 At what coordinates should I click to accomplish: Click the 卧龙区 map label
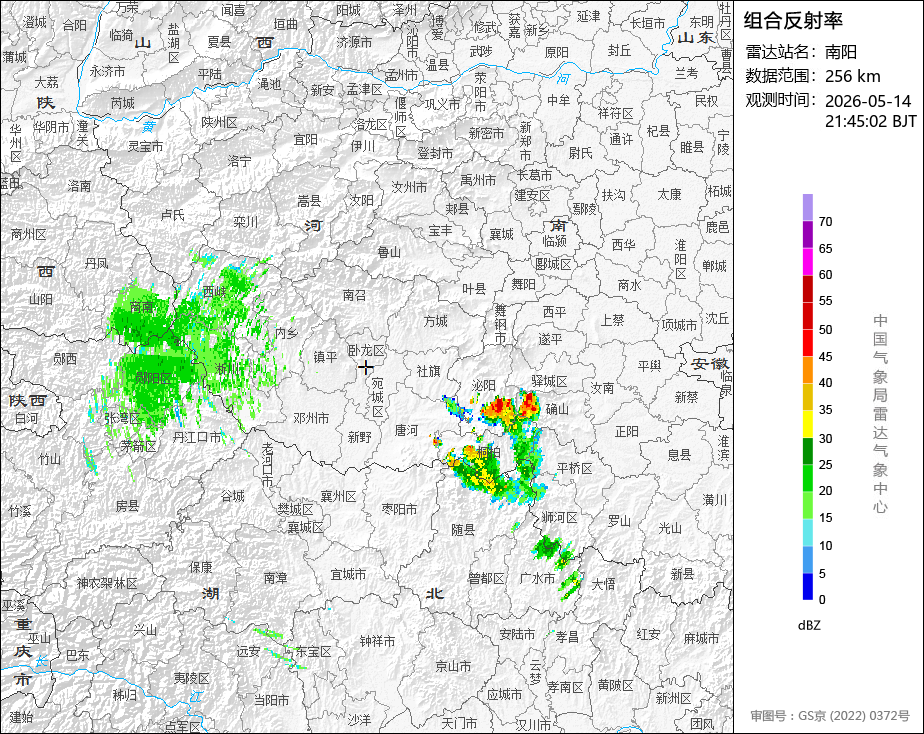(x=366, y=351)
